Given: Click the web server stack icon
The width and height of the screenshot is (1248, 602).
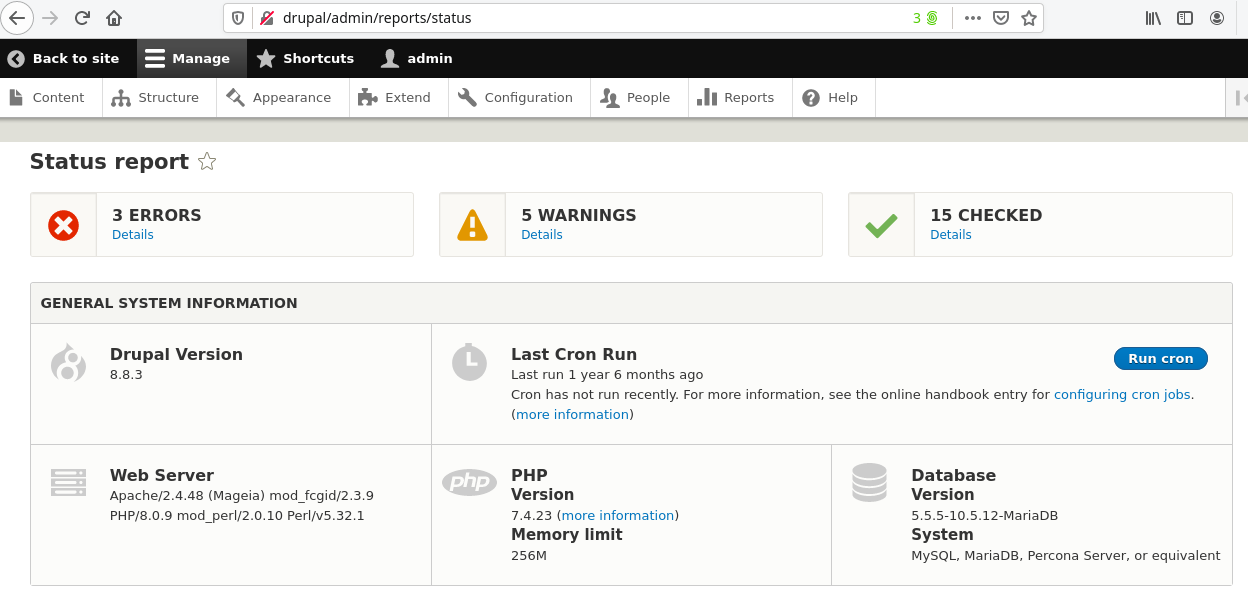Looking at the screenshot, I should coord(69,482).
